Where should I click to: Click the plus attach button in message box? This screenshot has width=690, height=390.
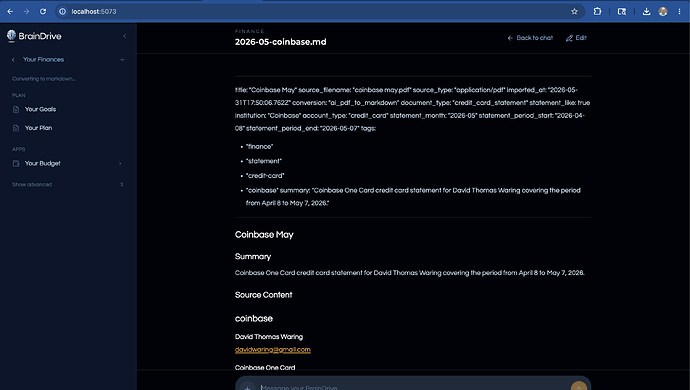click(x=247, y=387)
